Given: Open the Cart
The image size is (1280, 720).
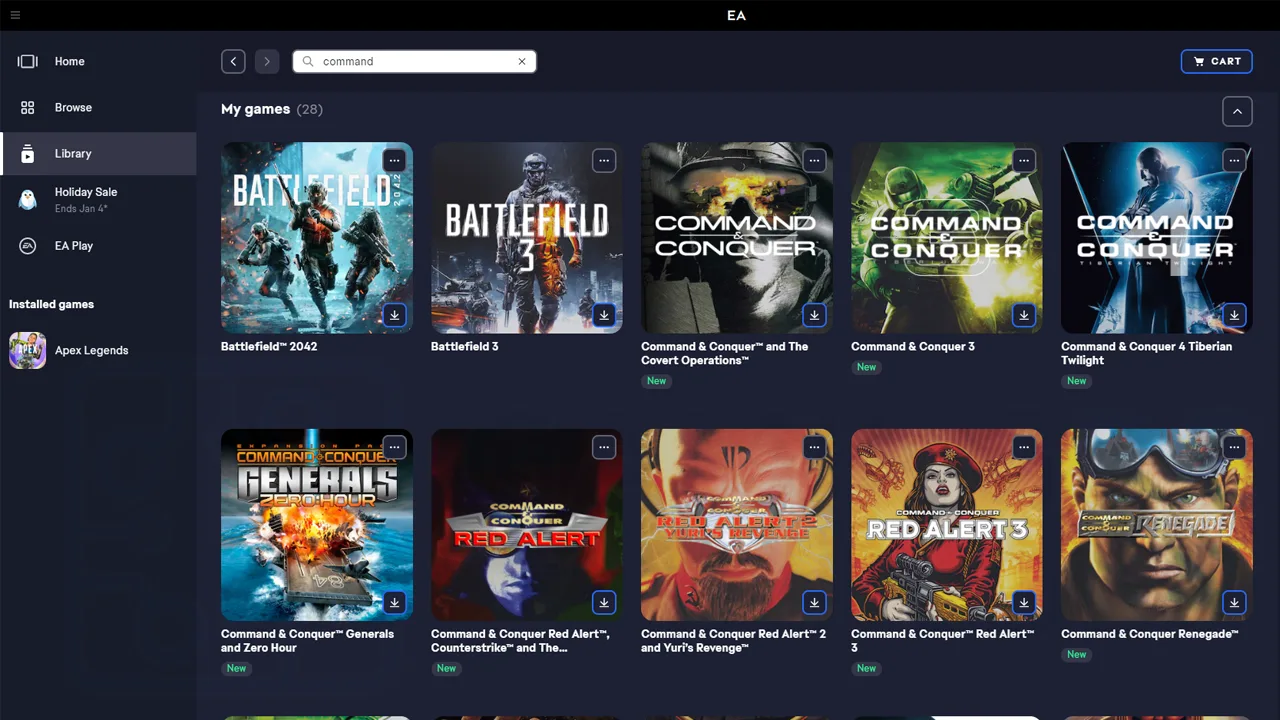Looking at the screenshot, I should click(1216, 61).
